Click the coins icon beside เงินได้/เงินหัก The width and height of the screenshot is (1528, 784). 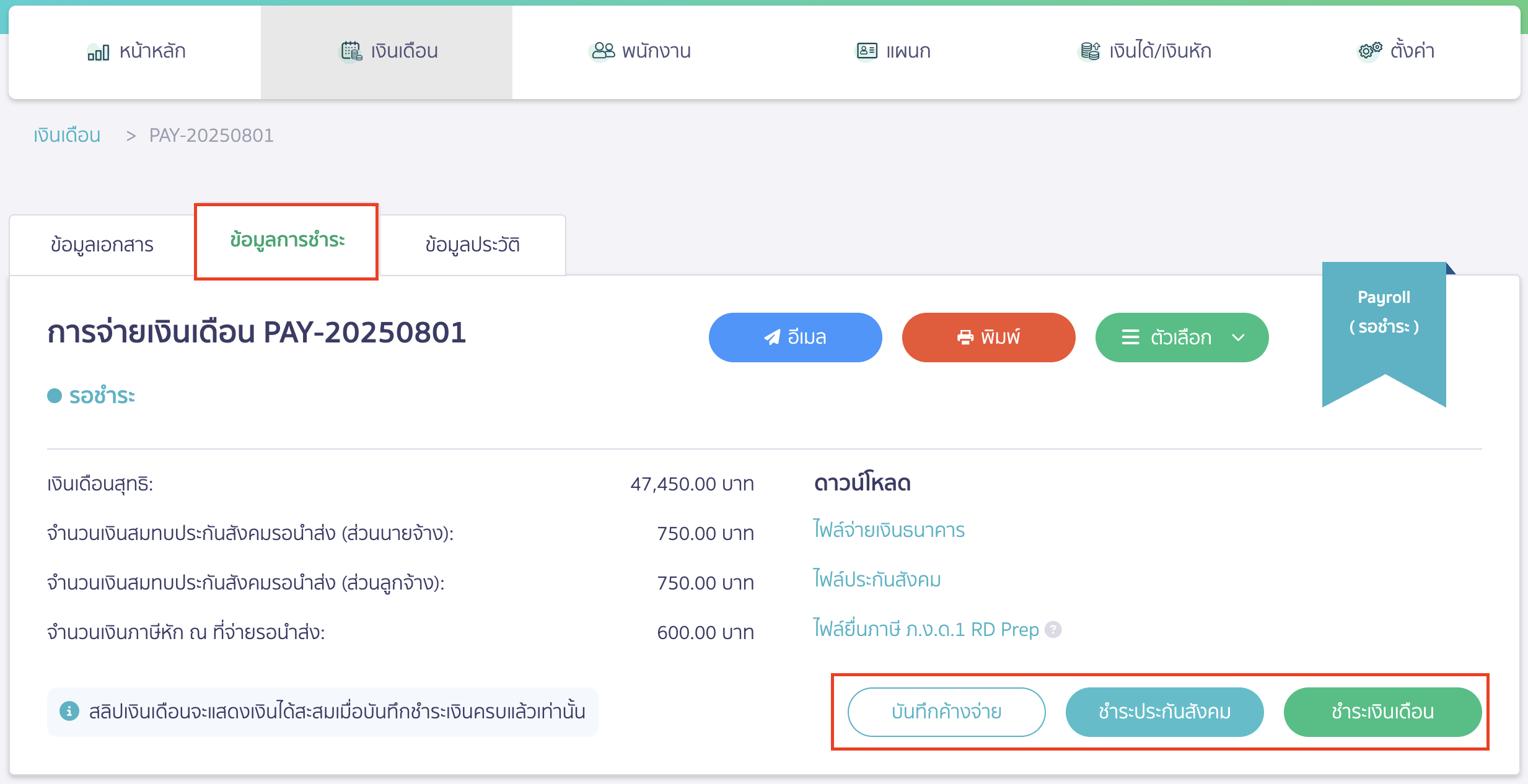pyautogui.click(x=1090, y=51)
